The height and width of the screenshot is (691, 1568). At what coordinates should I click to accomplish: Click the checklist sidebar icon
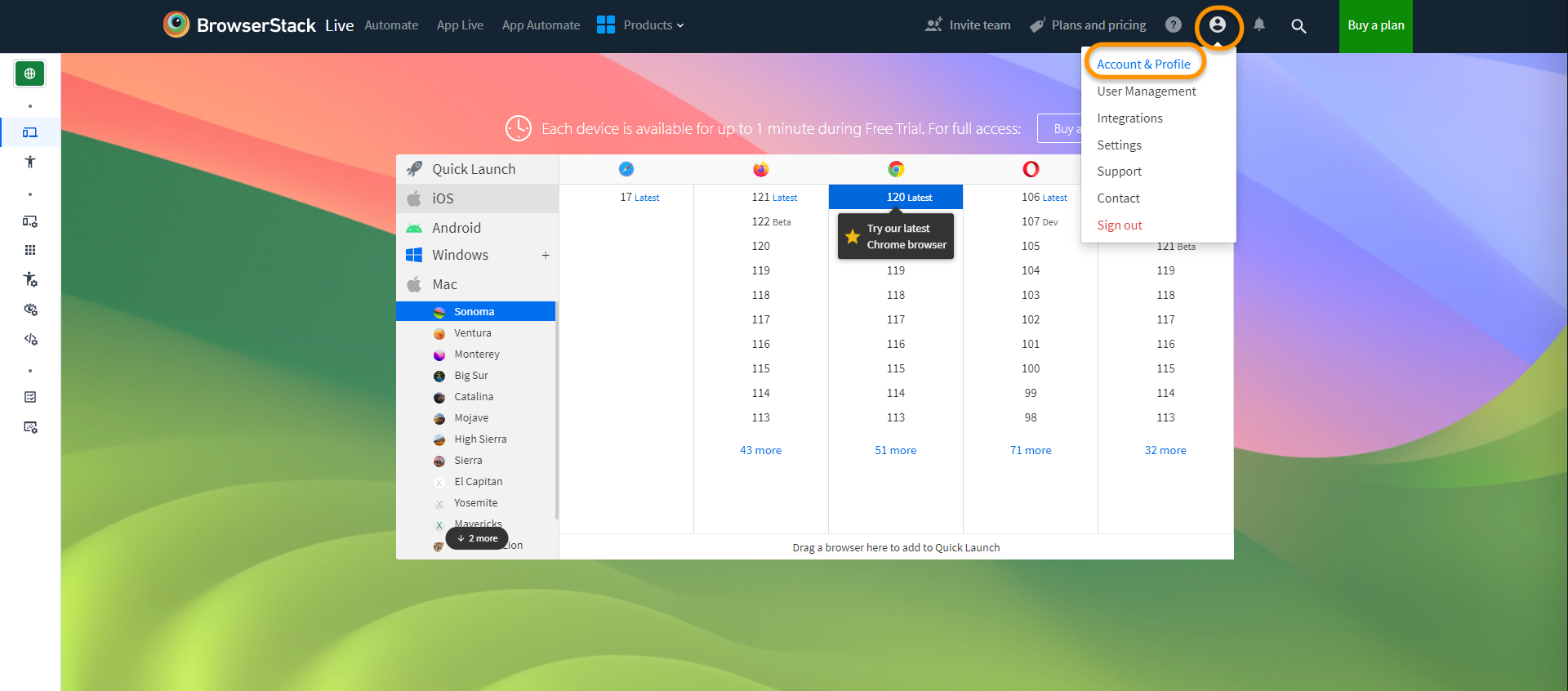tap(30, 397)
